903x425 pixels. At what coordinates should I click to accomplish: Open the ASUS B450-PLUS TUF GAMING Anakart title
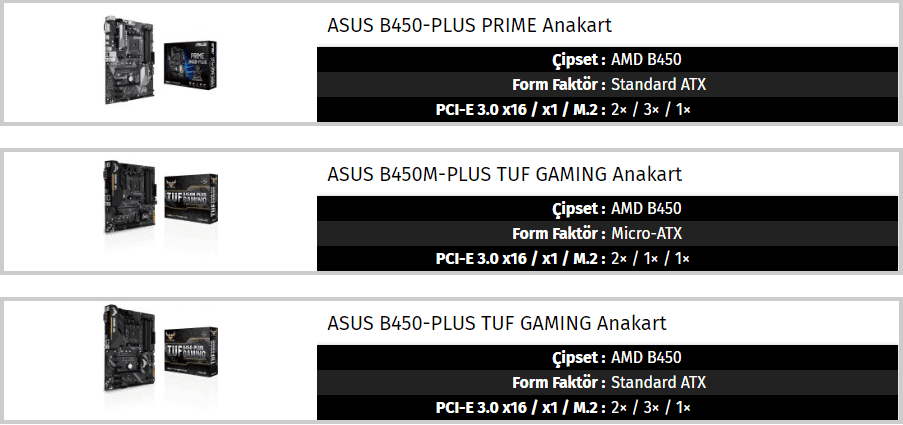tap(496, 323)
